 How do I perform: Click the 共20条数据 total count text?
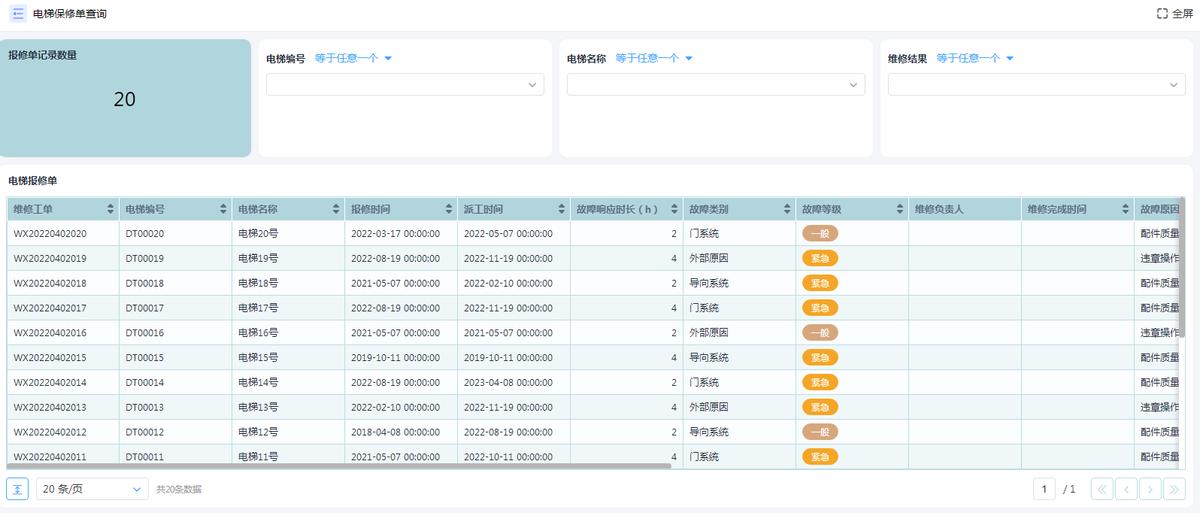pos(179,489)
